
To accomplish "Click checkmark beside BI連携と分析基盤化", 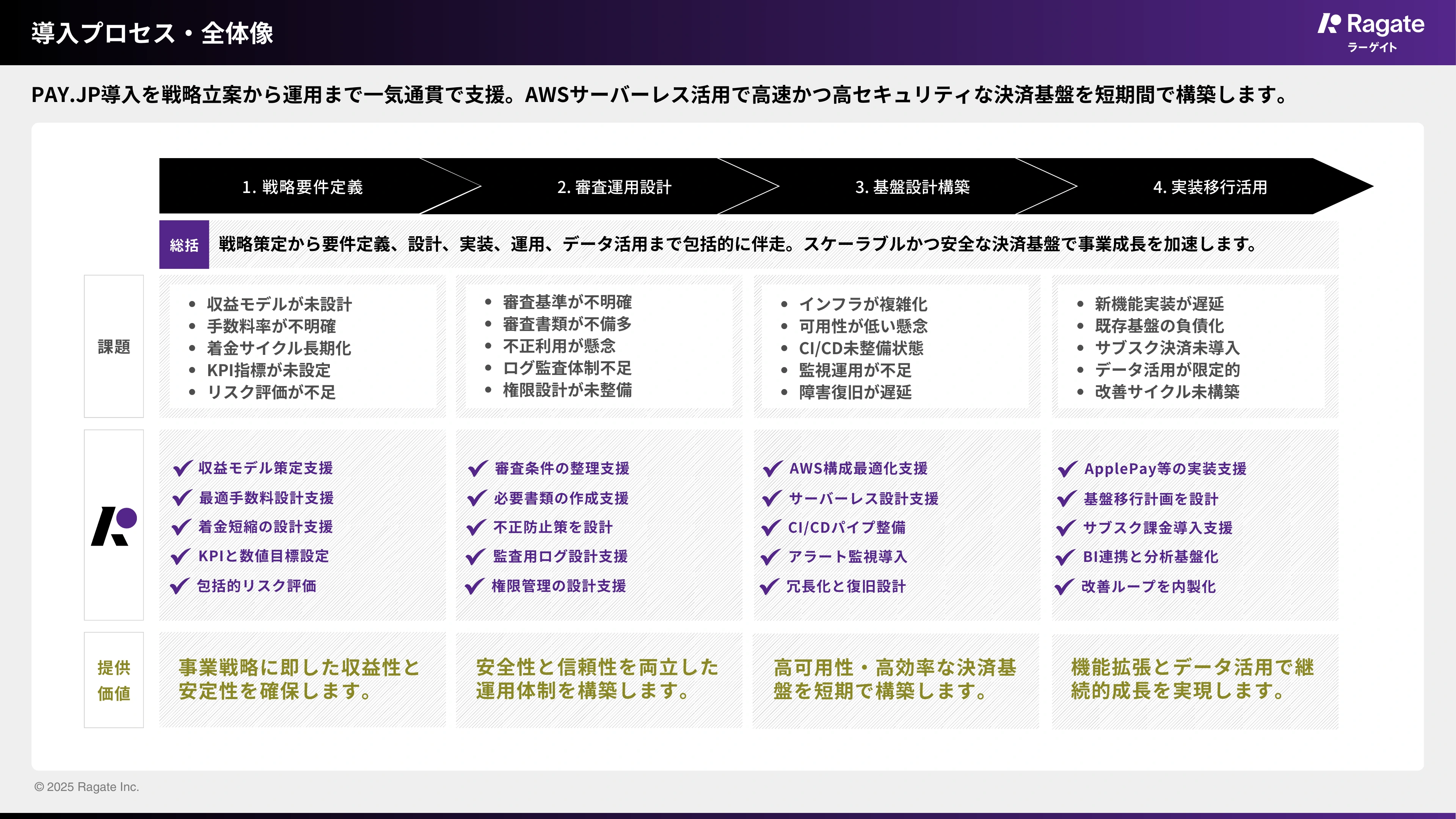I will [1066, 558].
